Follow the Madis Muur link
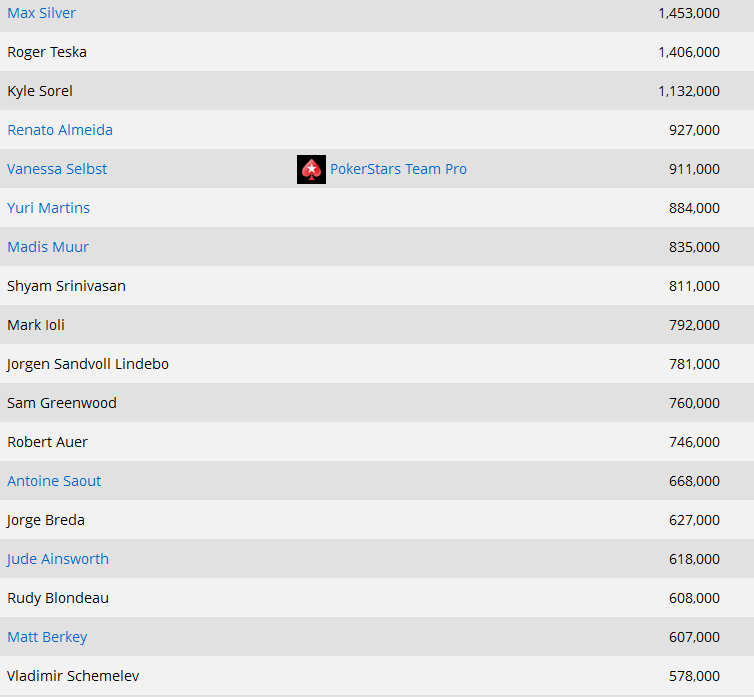Image resolution: width=754 pixels, height=697 pixels. pyautogui.click(x=48, y=247)
